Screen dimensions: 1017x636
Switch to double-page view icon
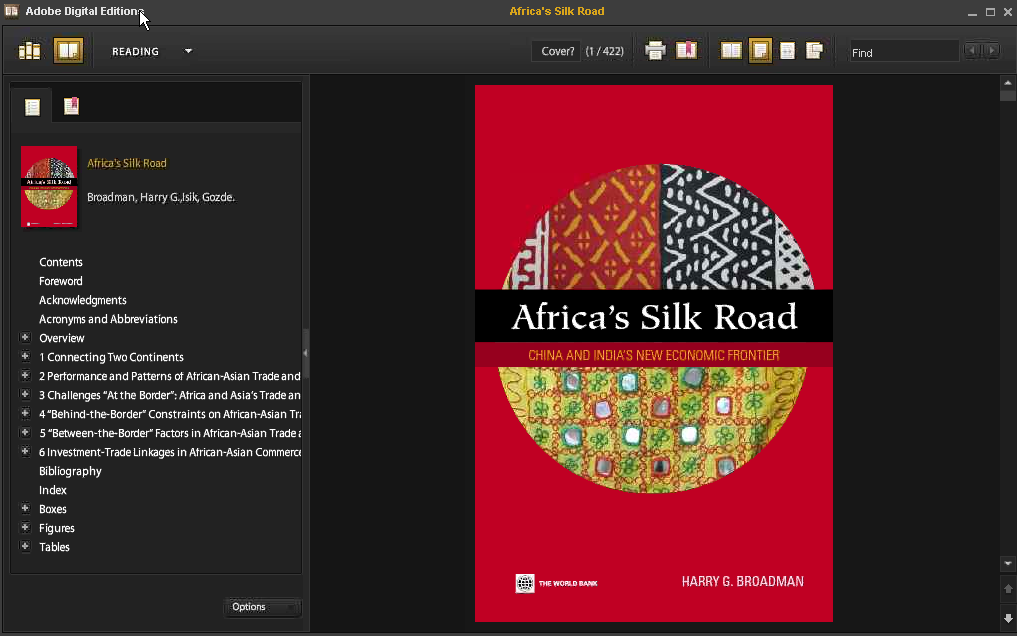(x=731, y=51)
